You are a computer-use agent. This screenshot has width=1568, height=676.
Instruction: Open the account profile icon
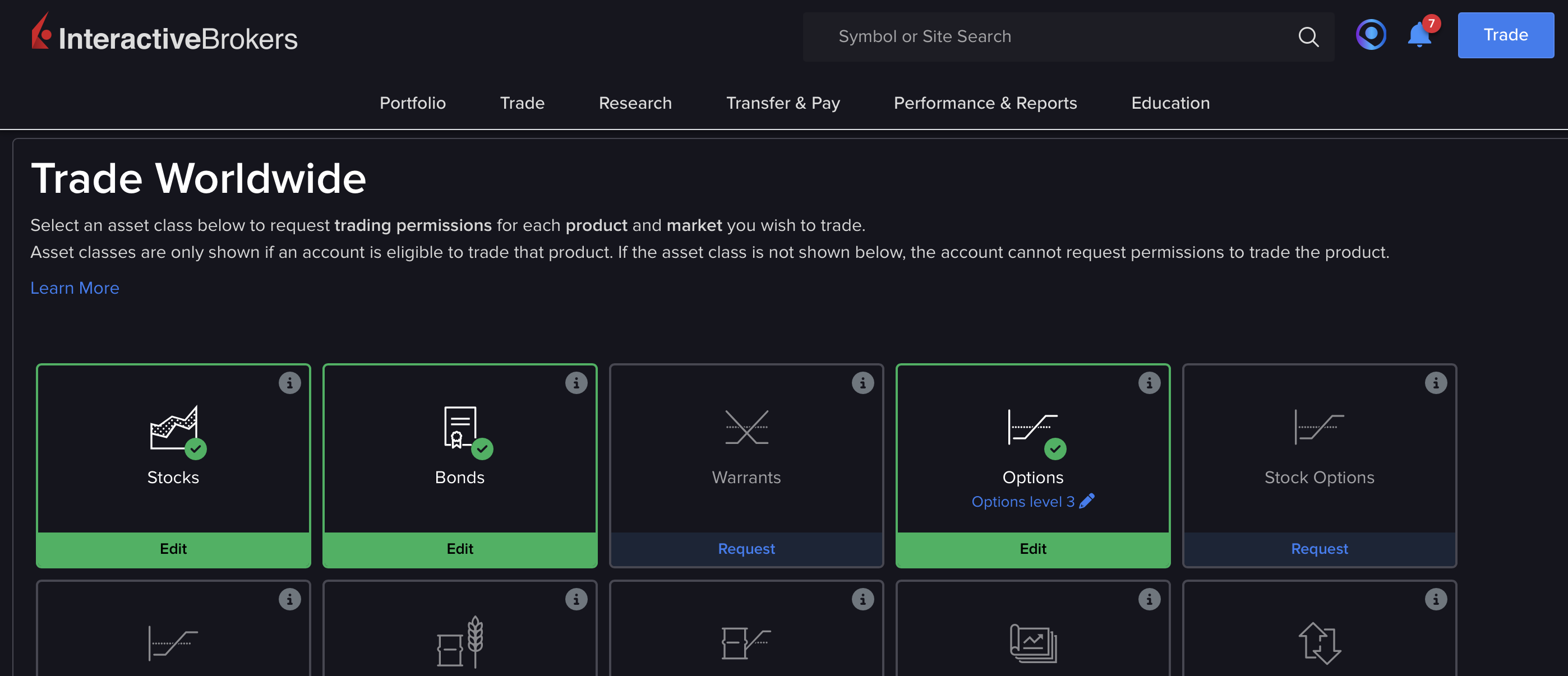1370,35
